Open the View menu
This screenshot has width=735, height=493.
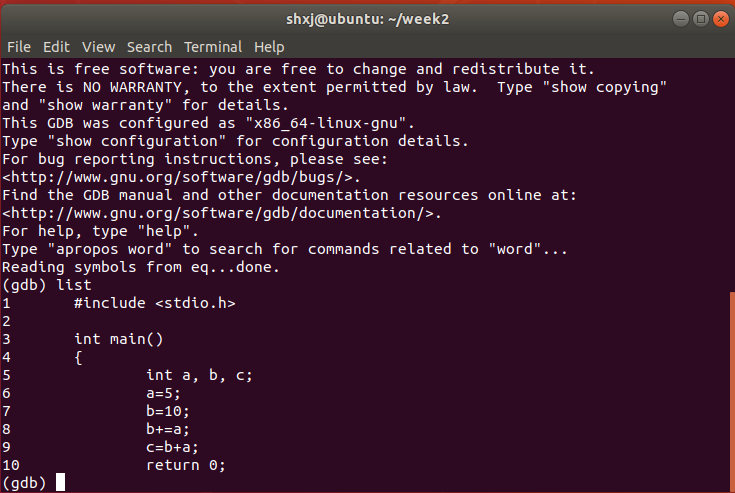pos(99,47)
